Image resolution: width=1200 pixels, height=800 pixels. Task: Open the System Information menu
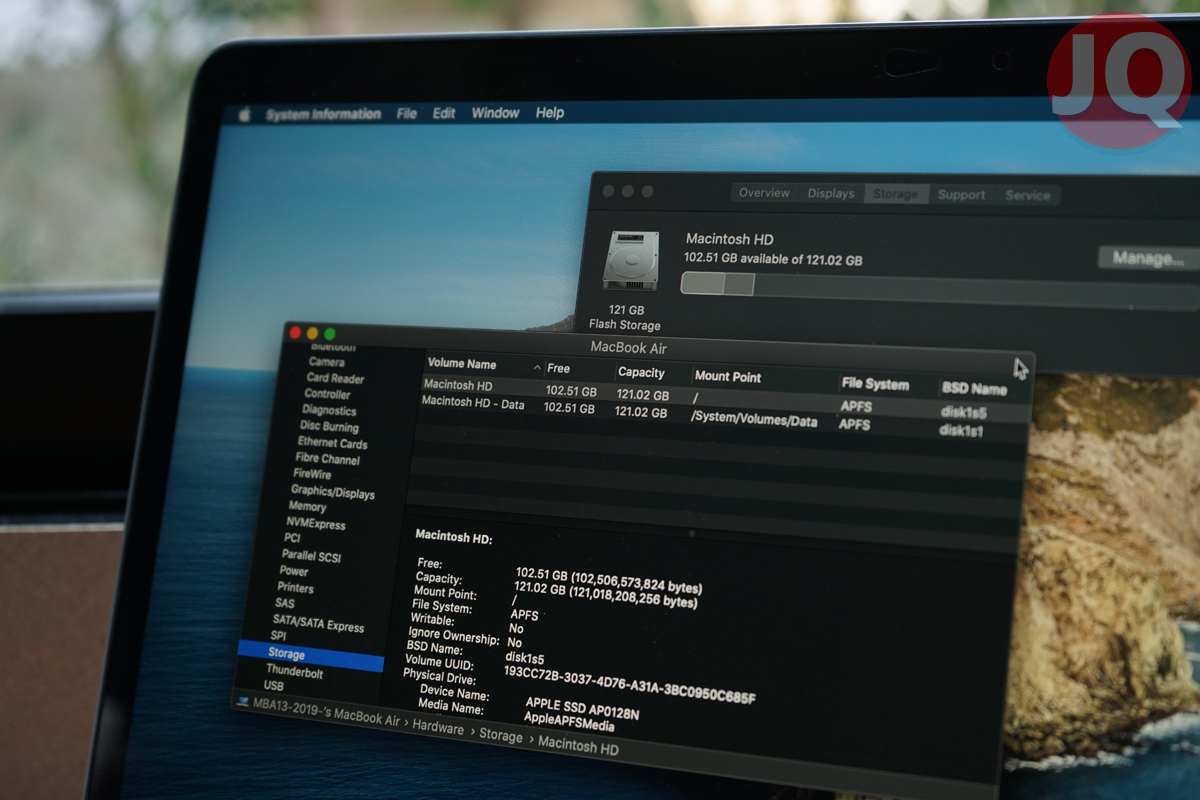click(323, 114)
